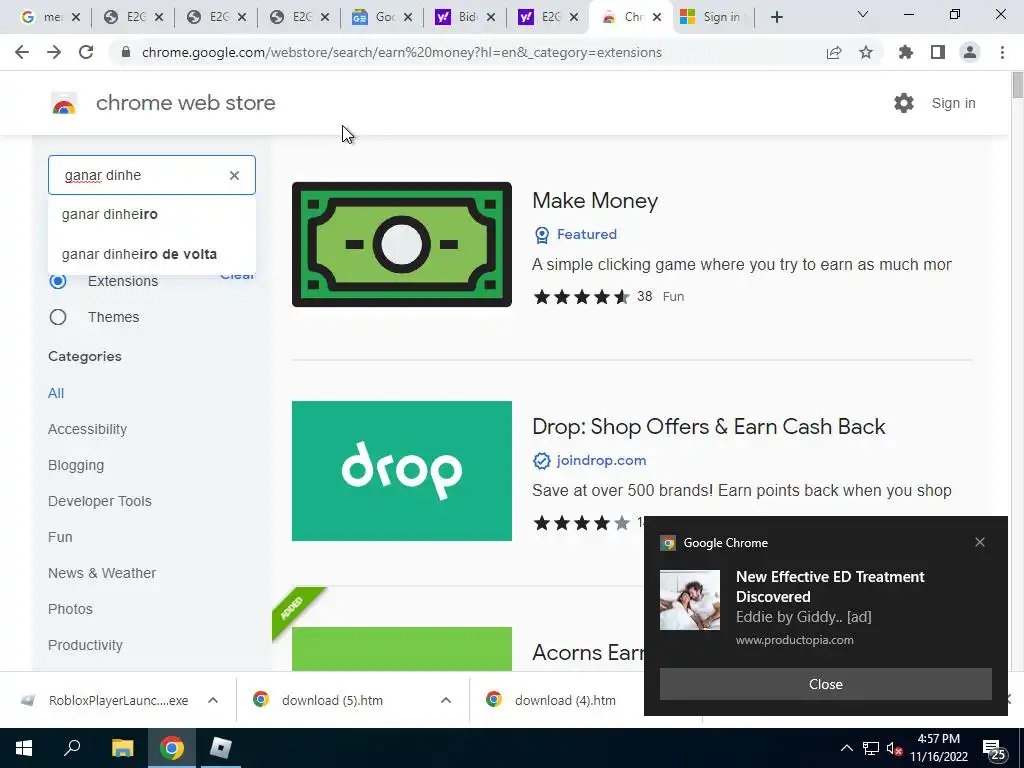Click the Sign in link
Screen dimensions: 1024x768
coord(953,103)
